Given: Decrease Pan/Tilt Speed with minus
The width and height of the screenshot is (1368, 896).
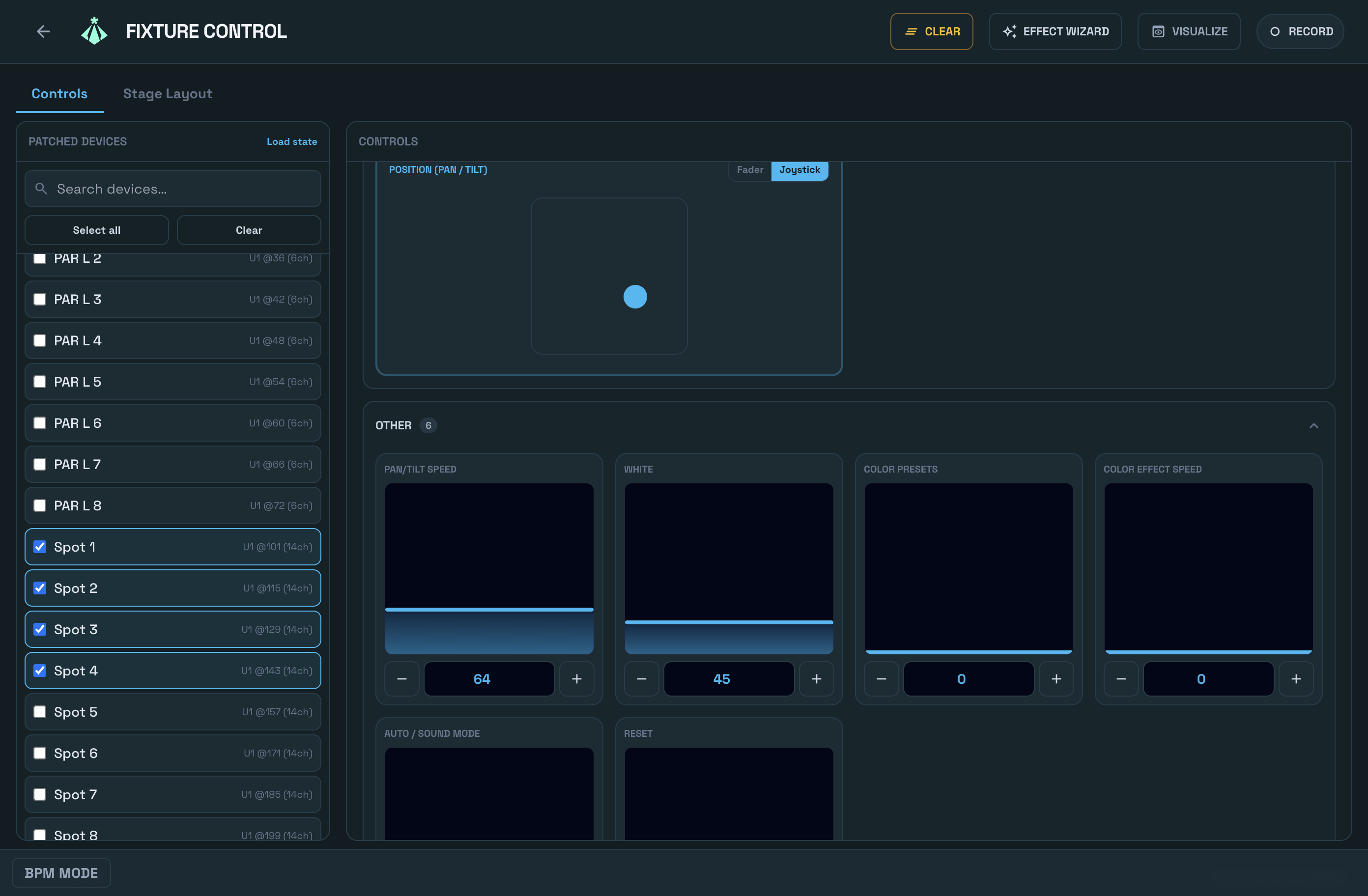Looking at the screenshot, I should 402,679.
